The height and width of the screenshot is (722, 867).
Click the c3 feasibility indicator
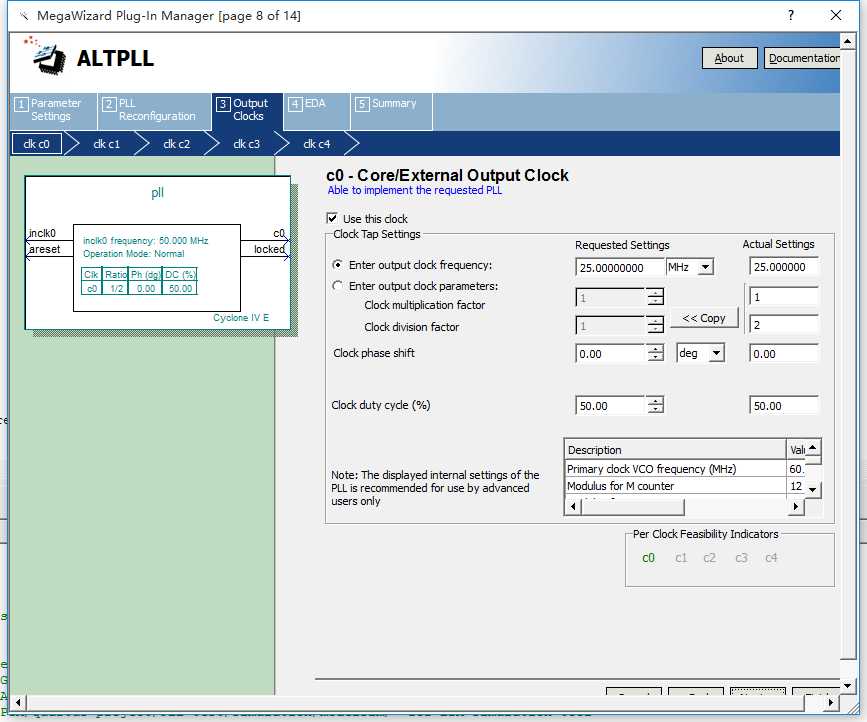pyautogui.click(x=741, y=558)
